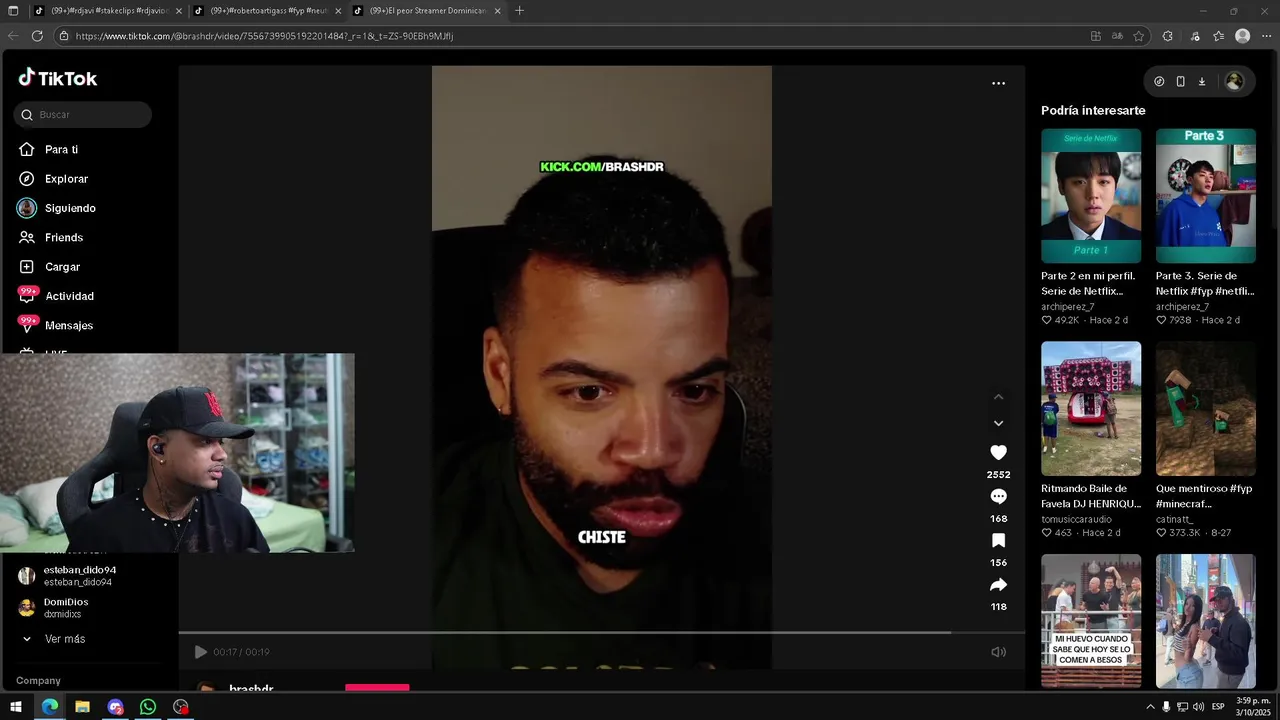Click the translate page icon

point(1117,36)
